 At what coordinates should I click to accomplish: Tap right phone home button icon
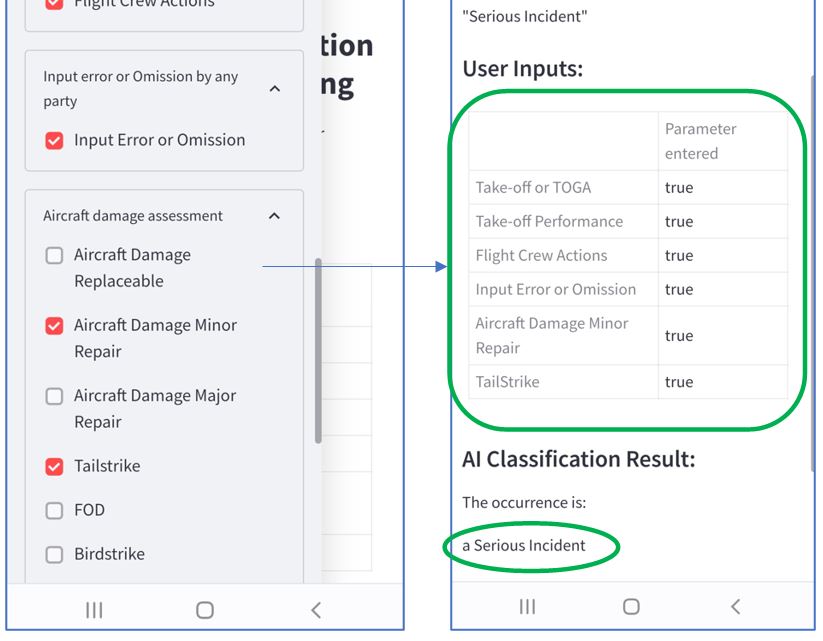click(631, 606)
